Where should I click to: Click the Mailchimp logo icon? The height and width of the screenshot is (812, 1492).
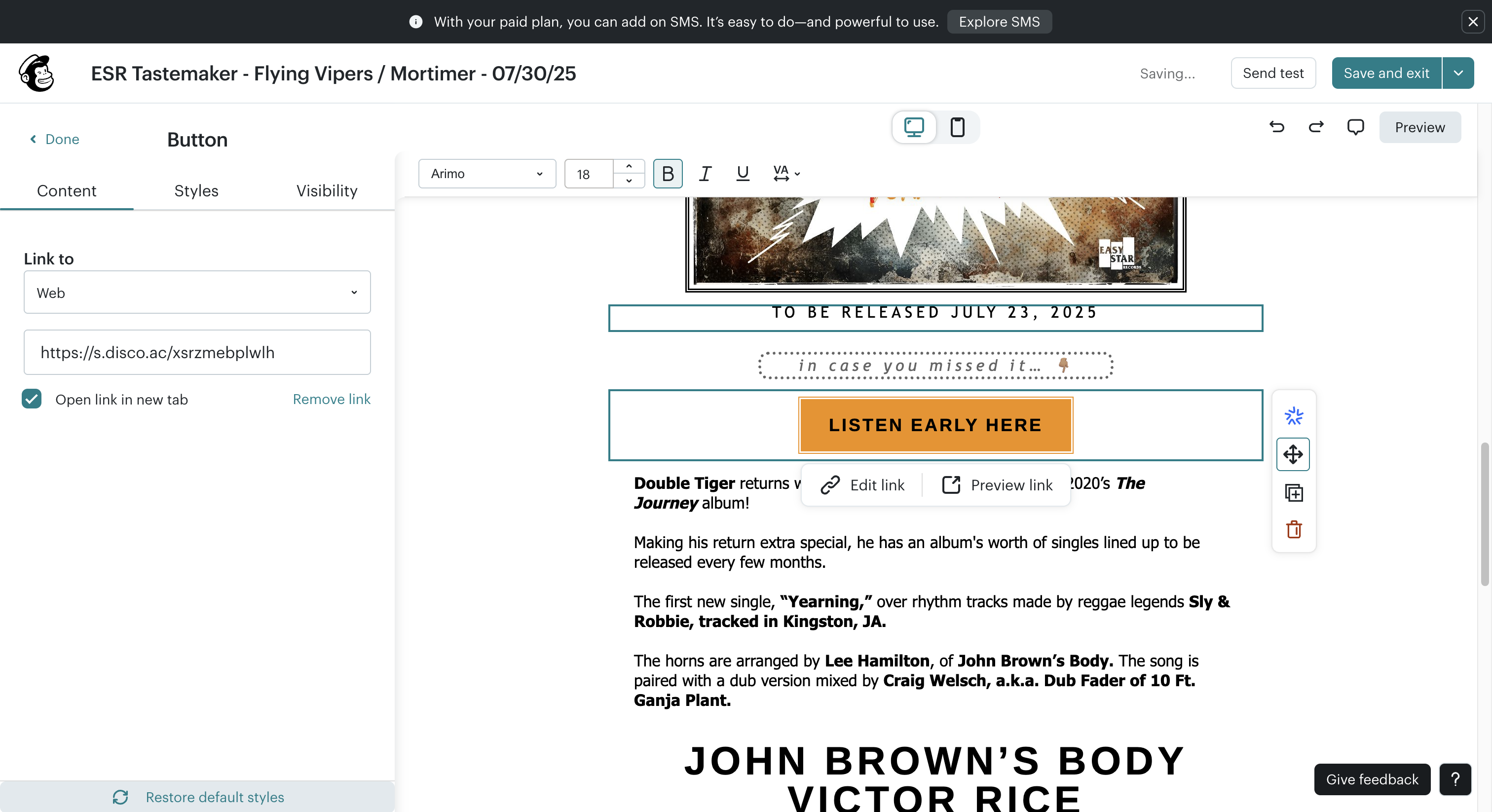coord(37,74)
